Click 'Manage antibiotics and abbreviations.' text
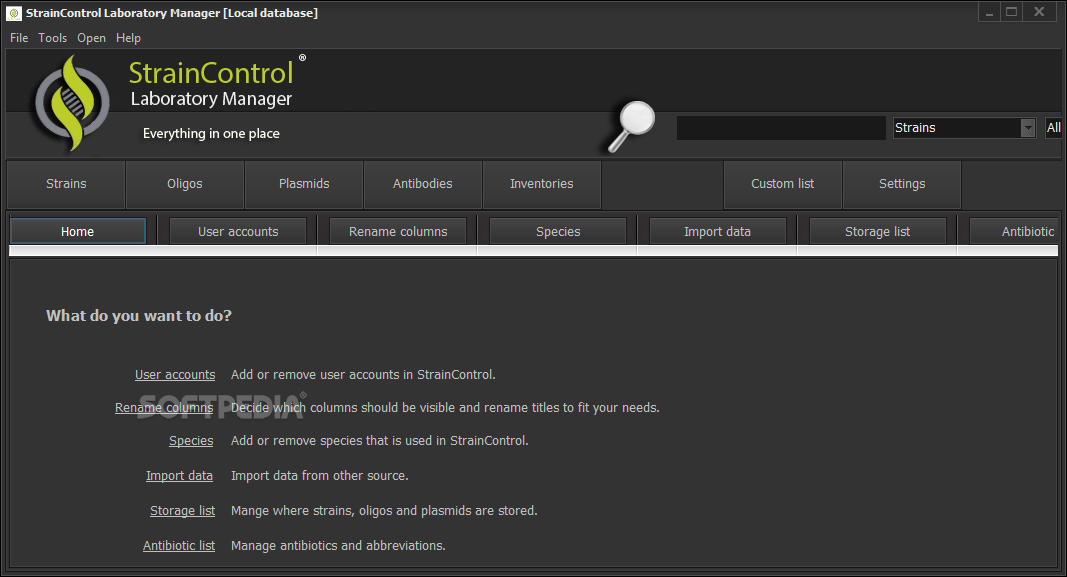This screenshot has height=577, width=1067. pos(338,546)
